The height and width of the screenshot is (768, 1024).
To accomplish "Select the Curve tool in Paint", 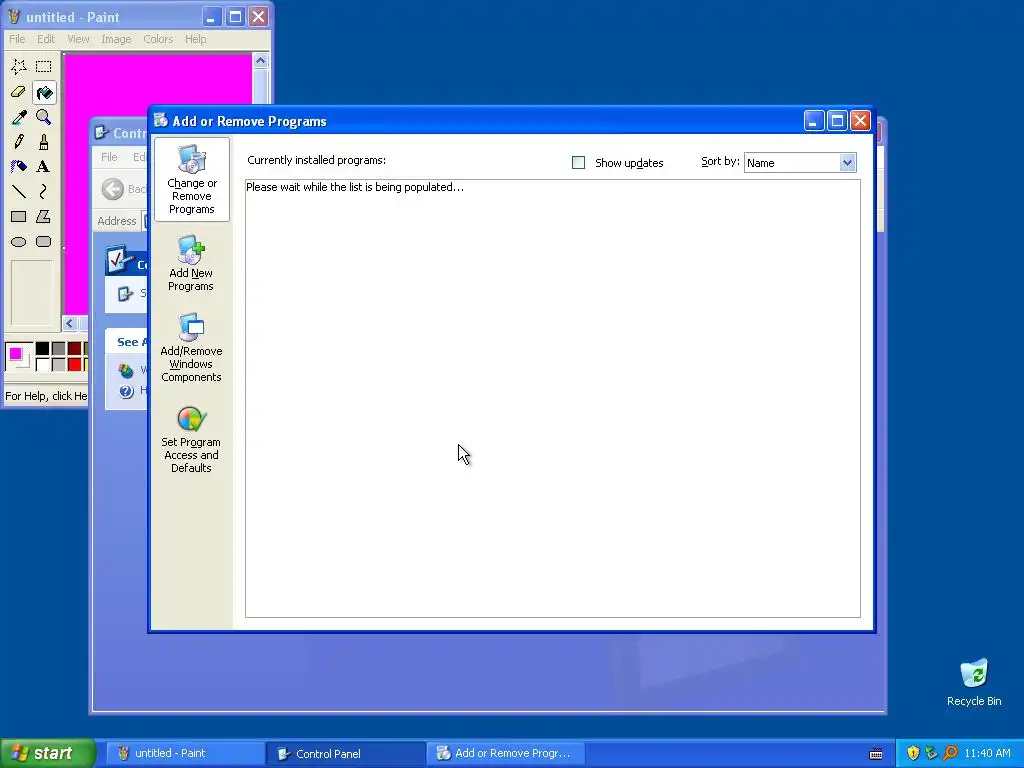I will (x=44, y=191).
